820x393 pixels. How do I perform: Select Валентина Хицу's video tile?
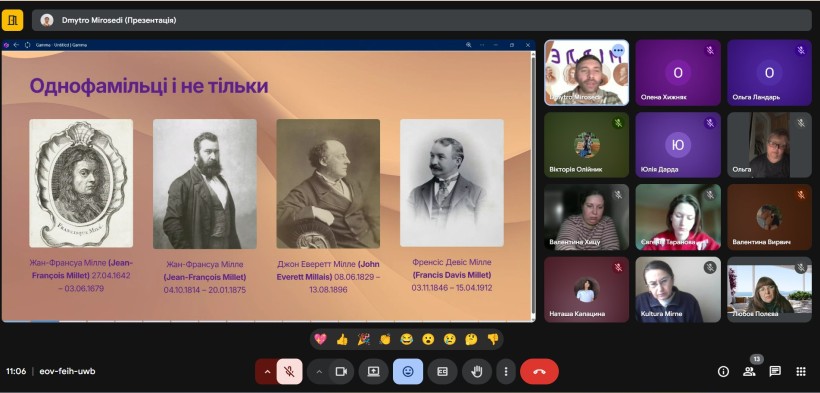(586, 217)
